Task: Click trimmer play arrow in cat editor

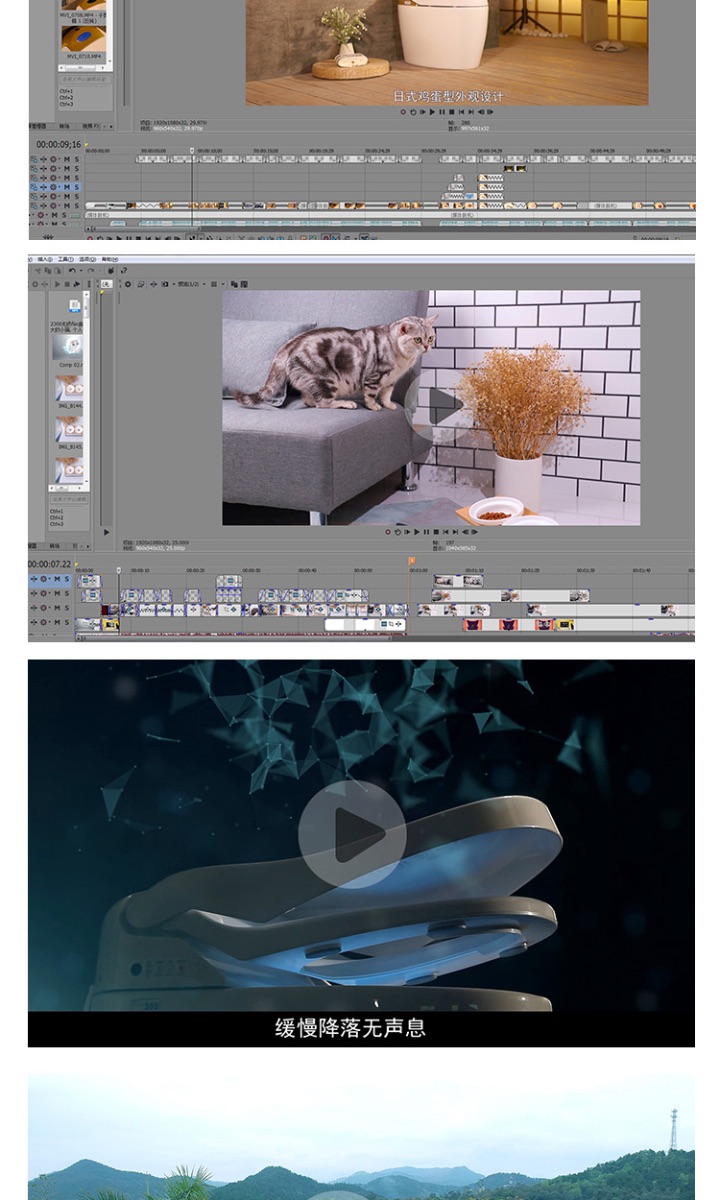Action: 107,532
